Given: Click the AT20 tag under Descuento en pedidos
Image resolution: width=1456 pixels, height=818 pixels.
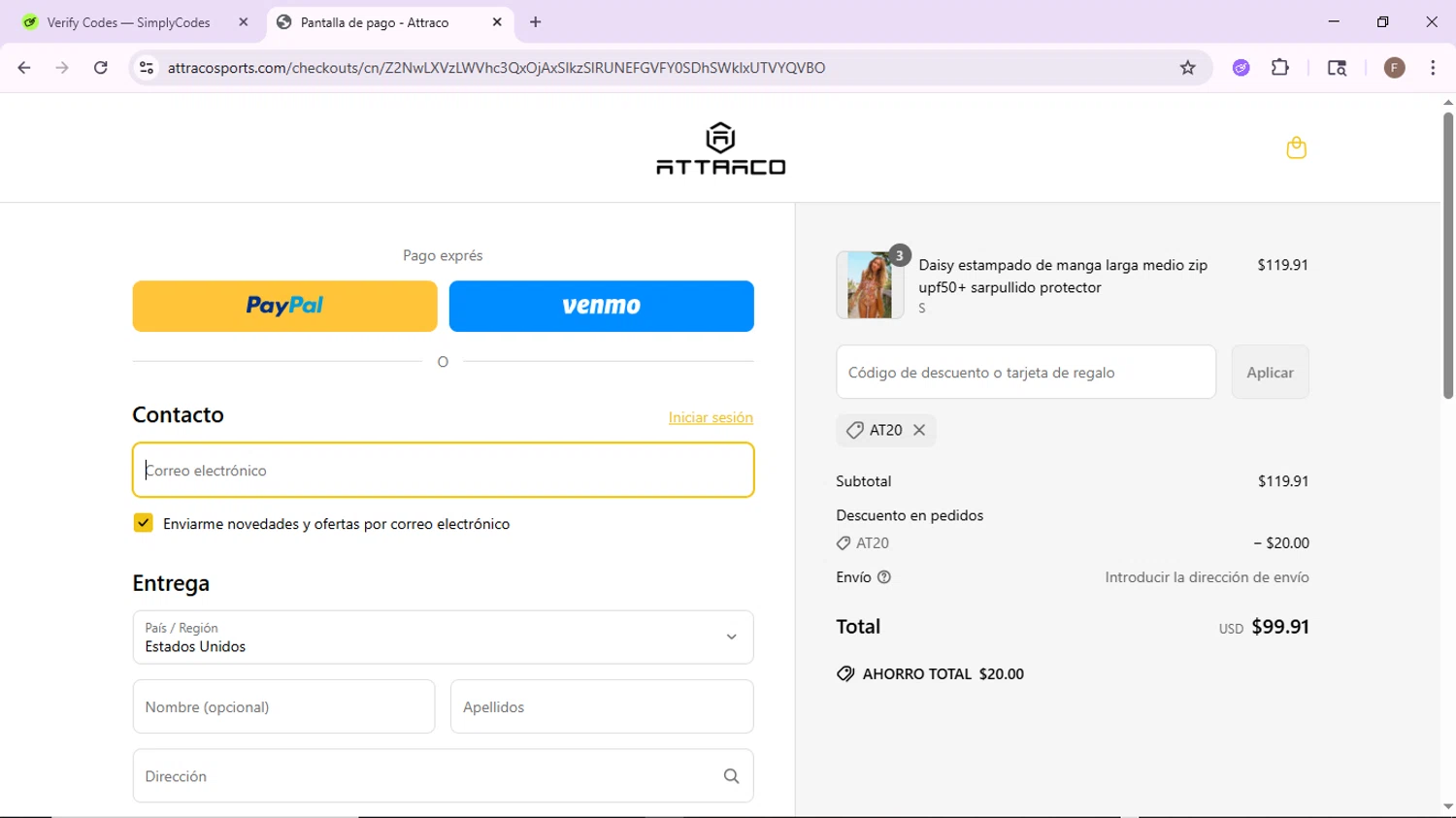Looking at the screenshot, I should [x=863, y=543].
